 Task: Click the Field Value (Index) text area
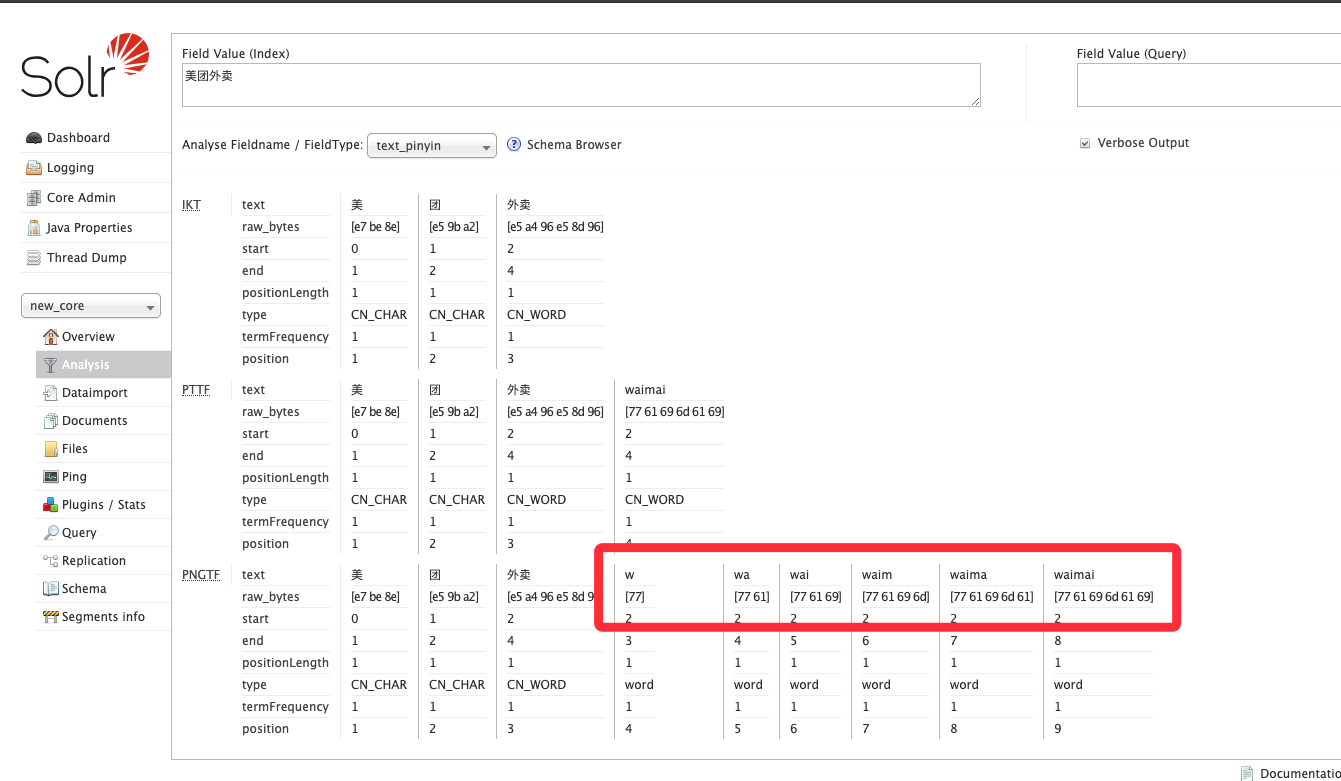point(581,85)
